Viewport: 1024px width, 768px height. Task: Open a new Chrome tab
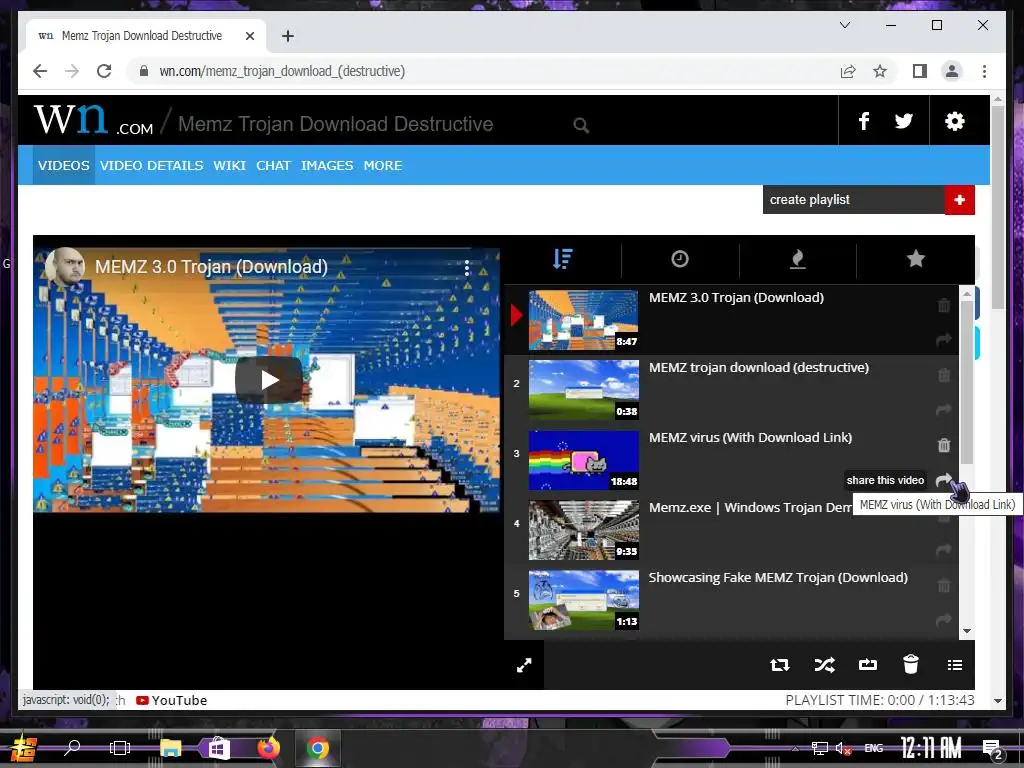(x=287, y=36)
